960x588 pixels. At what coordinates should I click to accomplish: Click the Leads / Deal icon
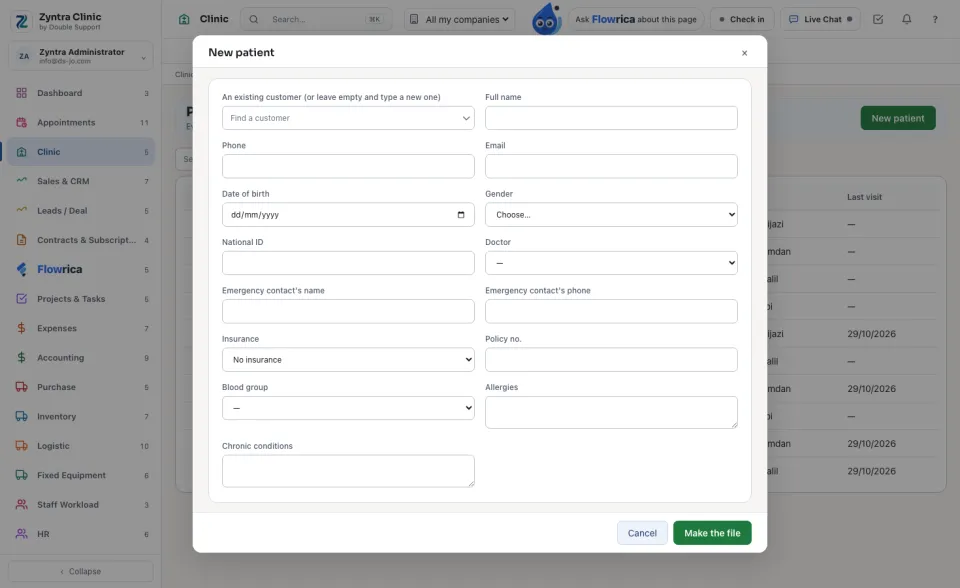pos(21,211)
